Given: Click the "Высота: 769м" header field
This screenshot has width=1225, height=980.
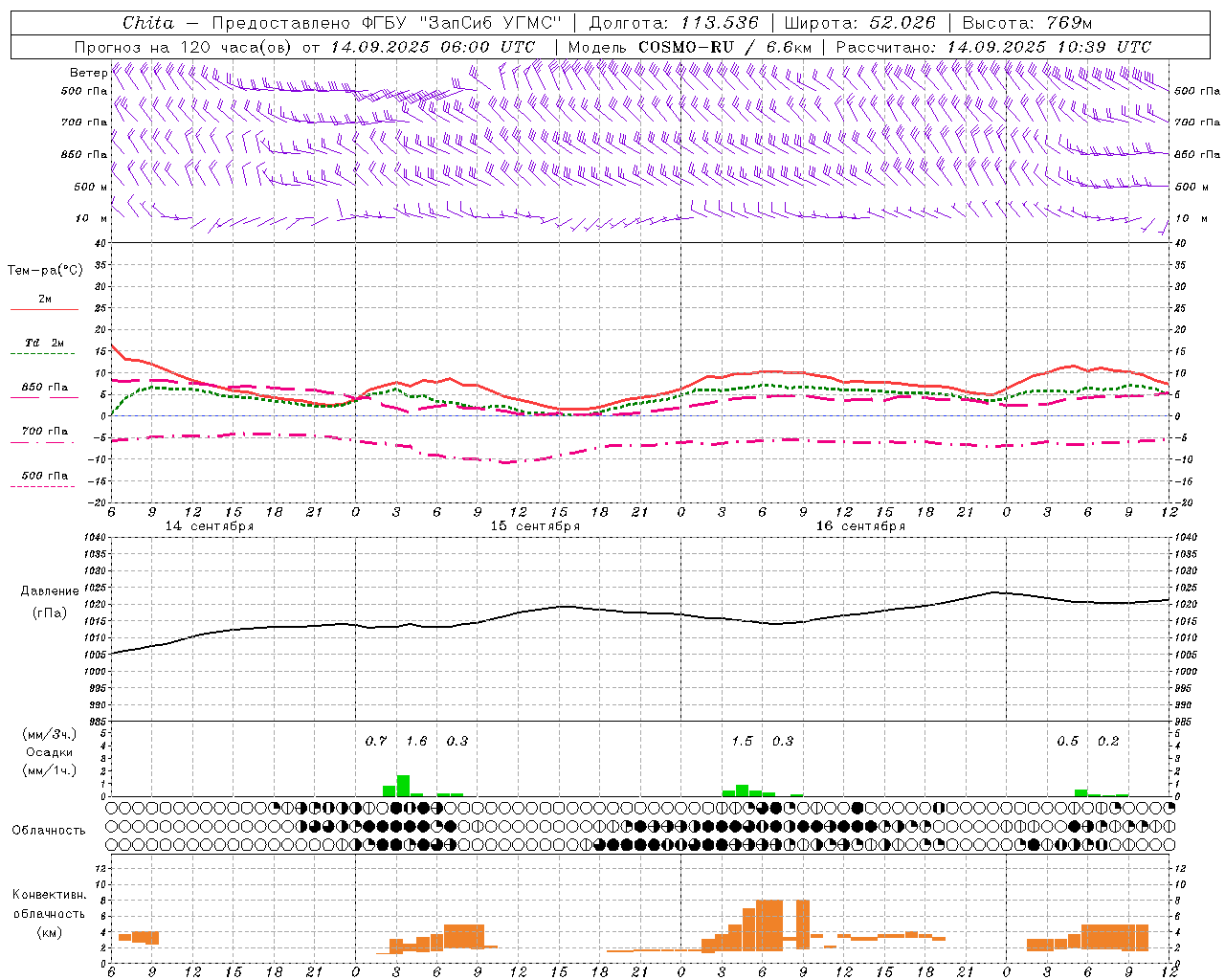Looking at the screenshot, I should click(1027, 23).
